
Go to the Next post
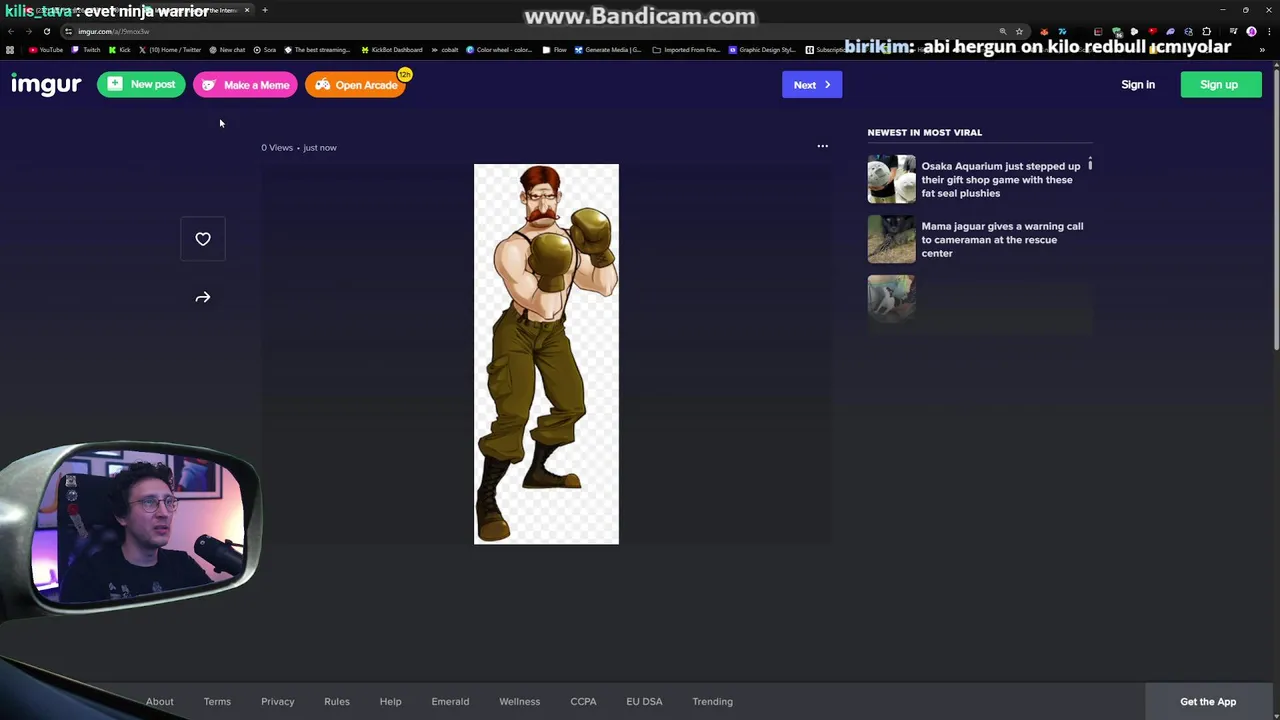[812, 85]
